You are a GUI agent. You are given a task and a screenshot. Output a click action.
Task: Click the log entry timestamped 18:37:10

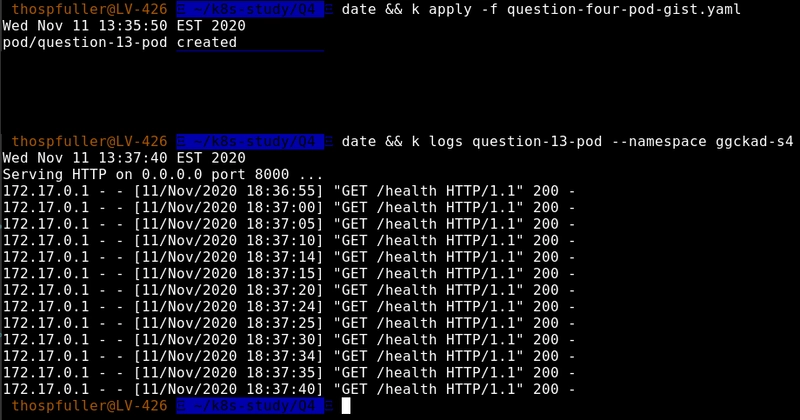coord(288,240)
